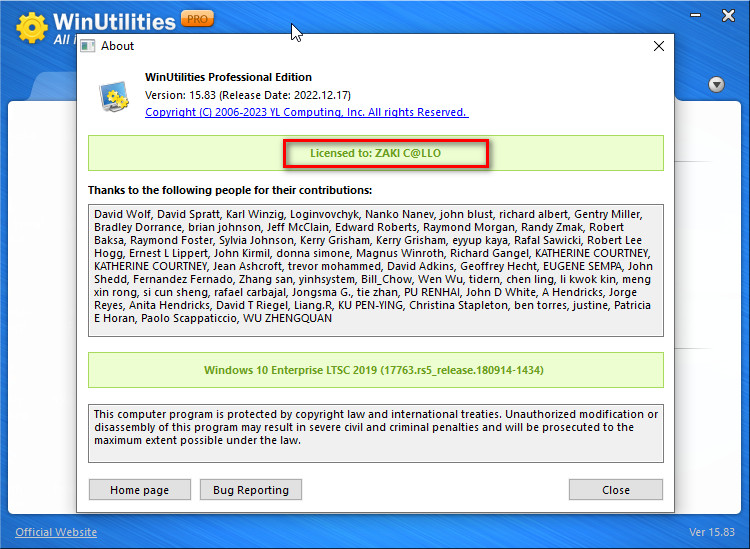The height and width of the screenshot is (549, 750).
Task: Click the copyright law notice text box
Action: click(x=375, y=433)
